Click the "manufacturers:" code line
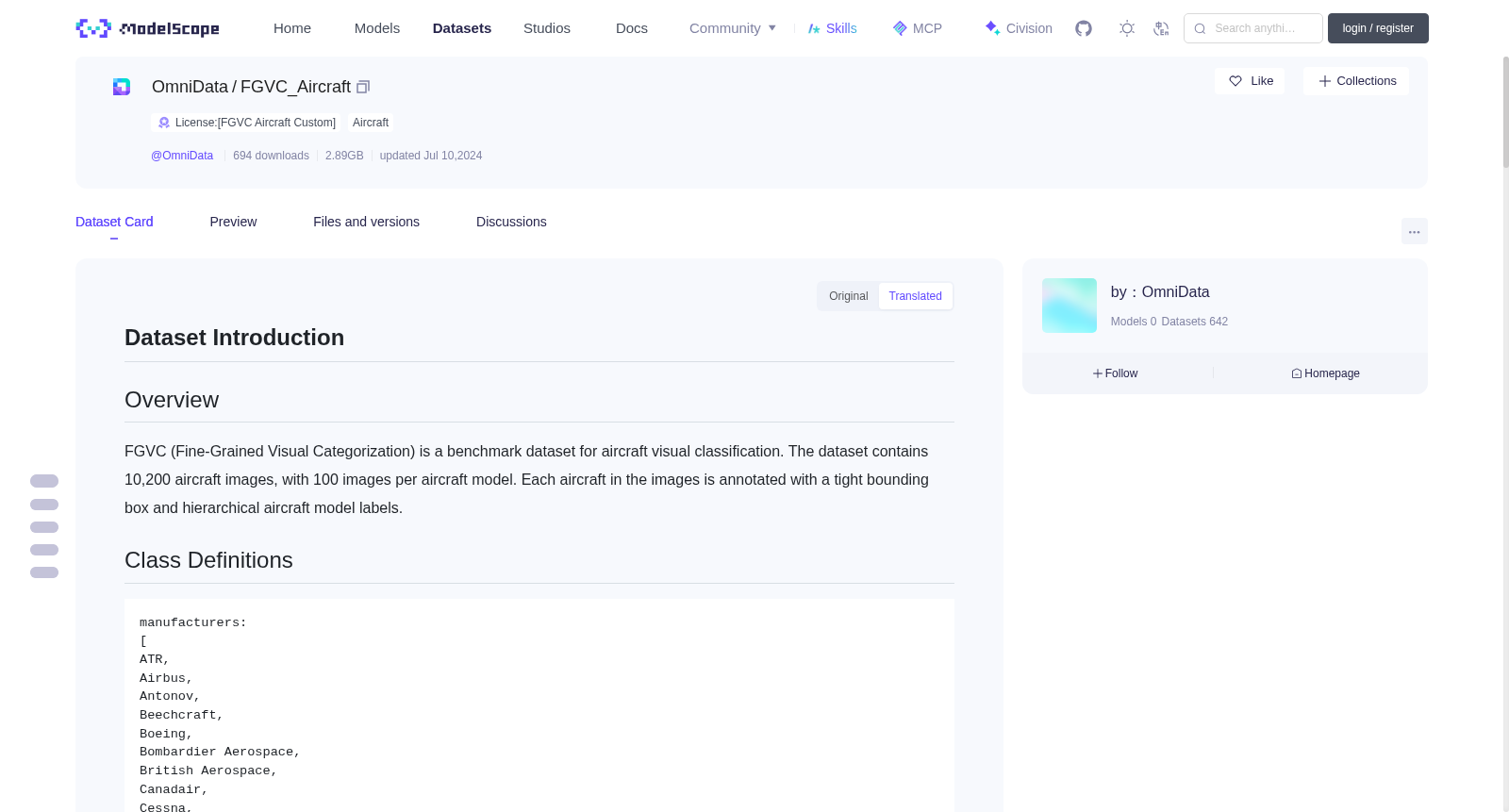The width and height of the screenshot is (1509, 812). tap(193, 622)
